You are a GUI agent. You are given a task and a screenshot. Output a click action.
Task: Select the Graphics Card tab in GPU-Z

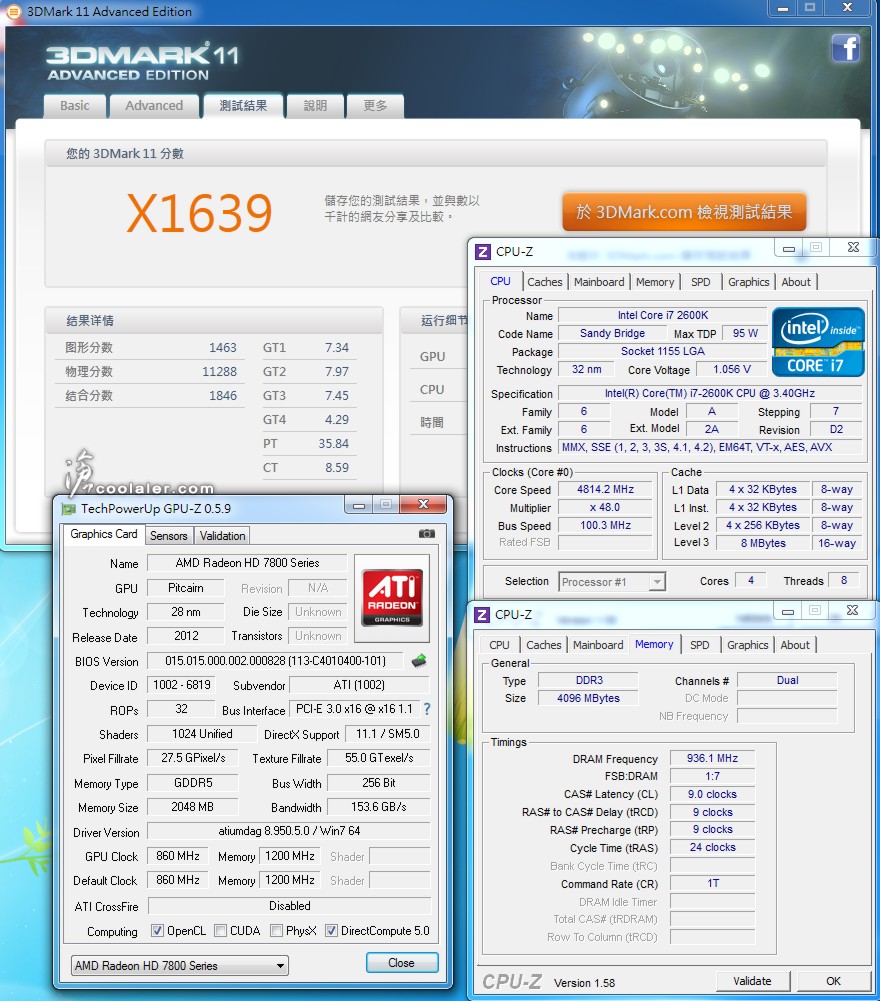pyautogui.click(x=103, y=534)
